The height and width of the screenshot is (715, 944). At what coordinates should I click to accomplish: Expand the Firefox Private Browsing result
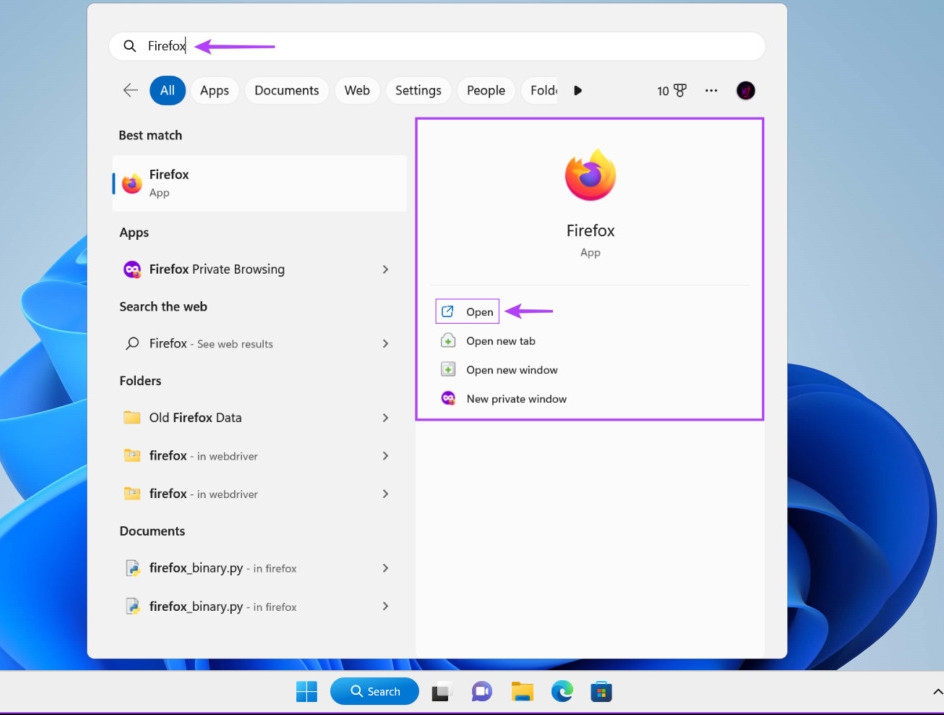click(x=386, y=269)
